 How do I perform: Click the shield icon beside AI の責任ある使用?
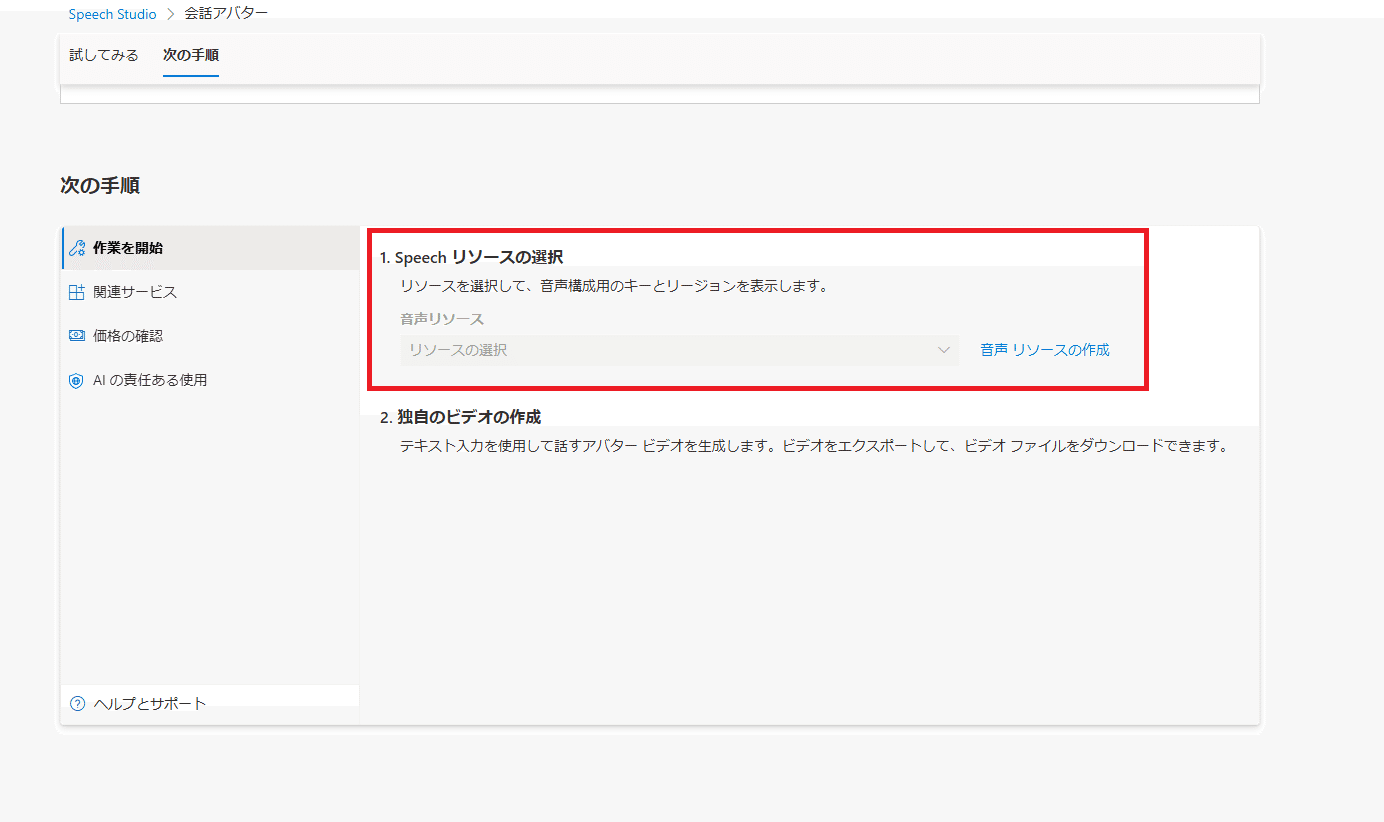pos(77,380)
